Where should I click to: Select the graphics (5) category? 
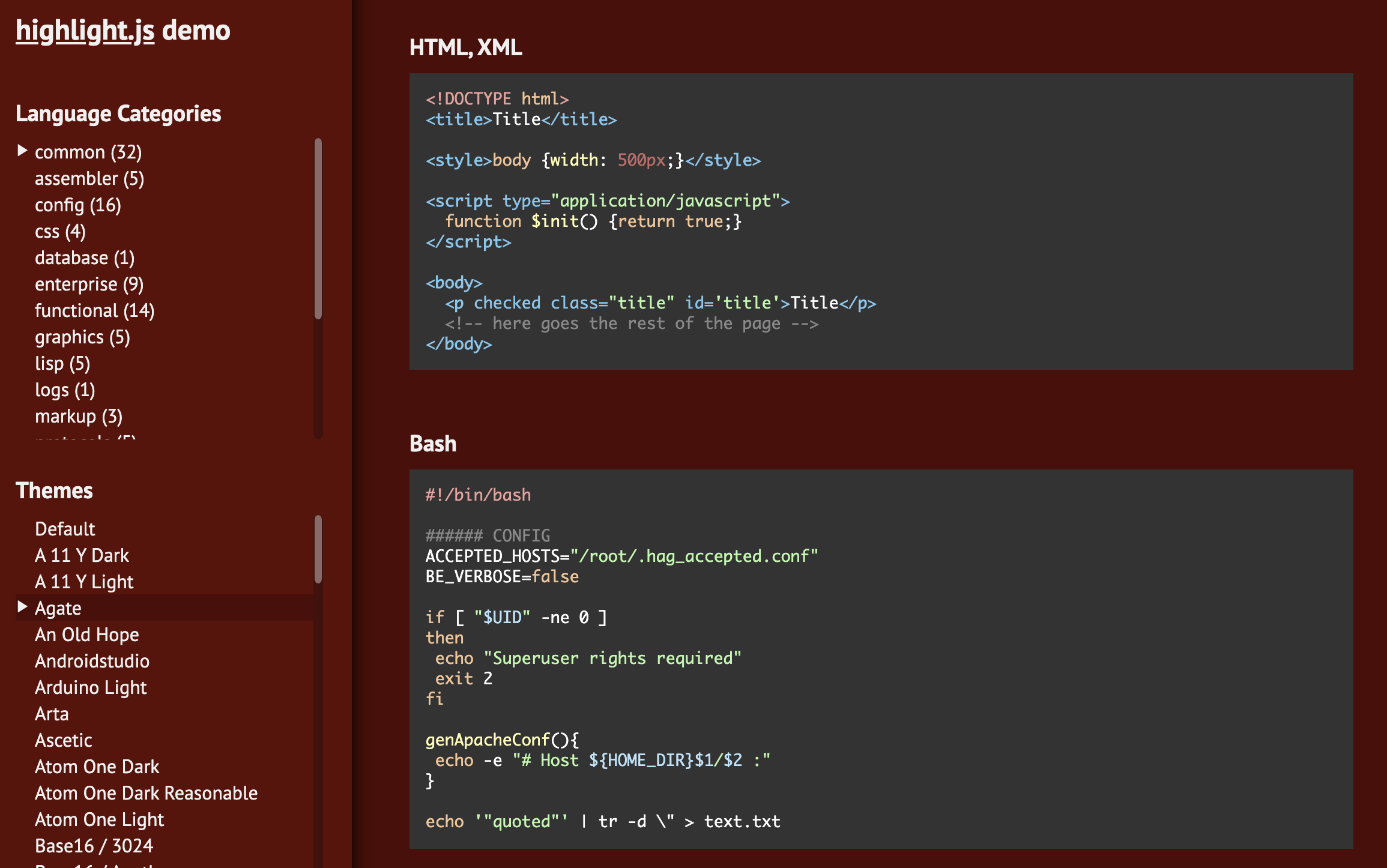click(82, 337)
